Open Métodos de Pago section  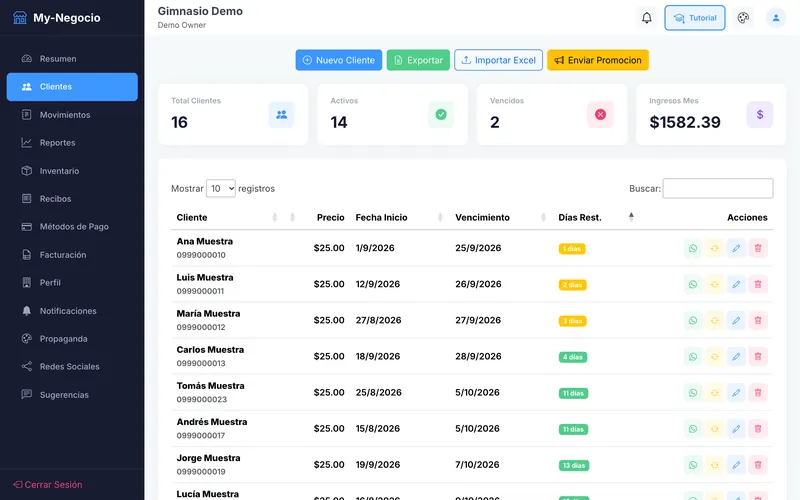tap(72, 227)
